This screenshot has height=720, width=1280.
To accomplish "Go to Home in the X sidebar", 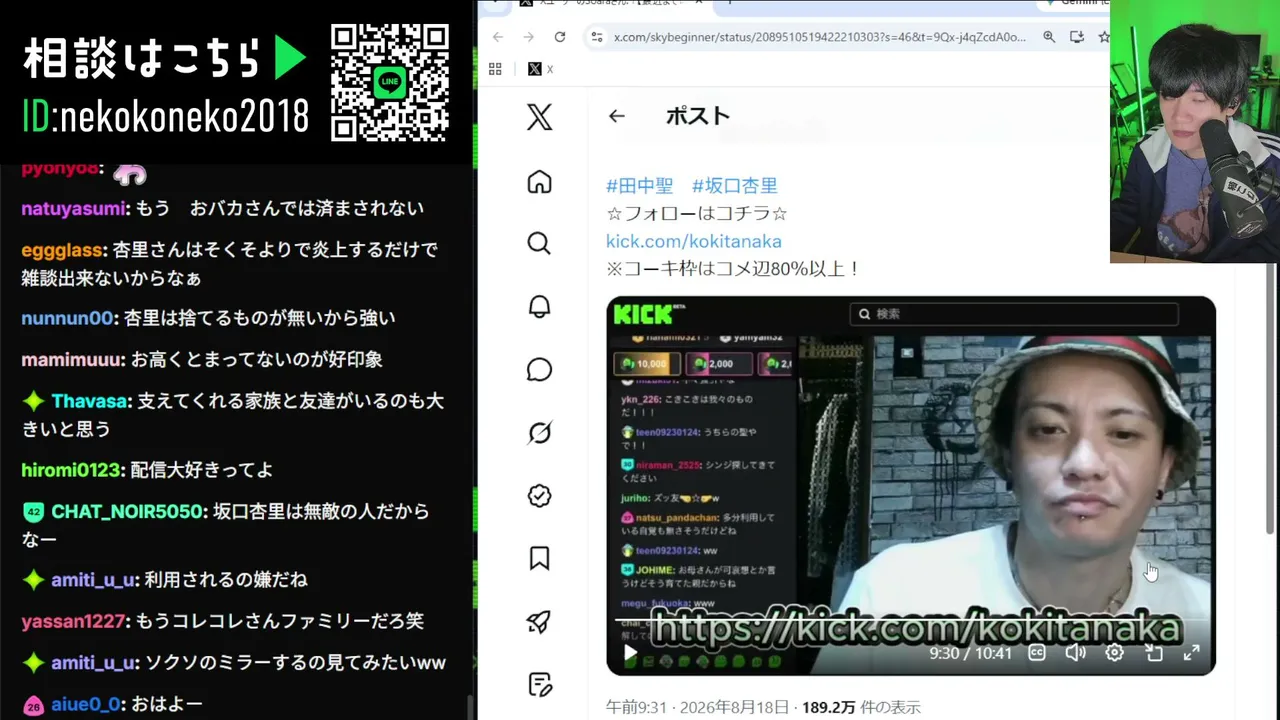I will (x=539, y=182).
